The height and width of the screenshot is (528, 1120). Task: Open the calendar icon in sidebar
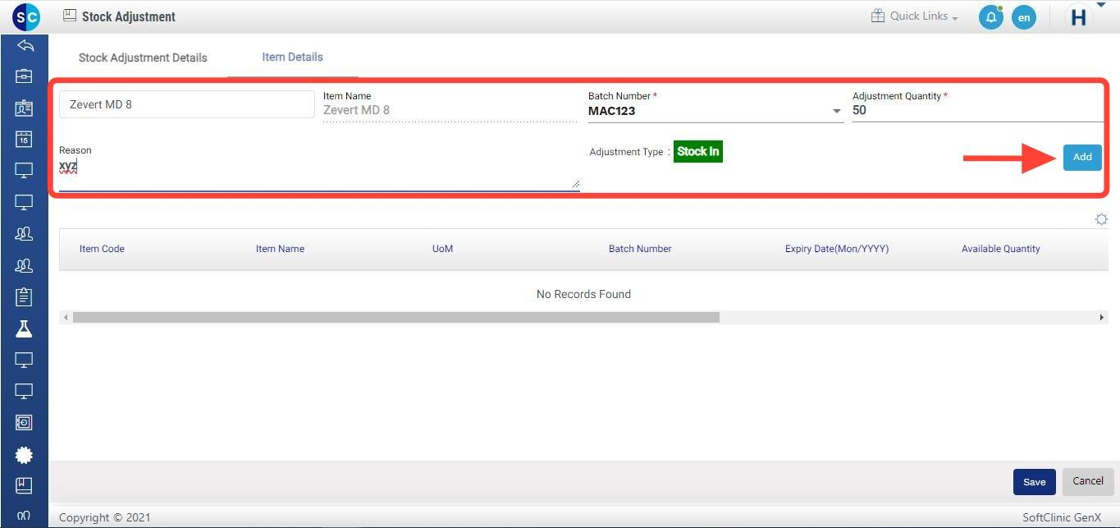(24, 139)
